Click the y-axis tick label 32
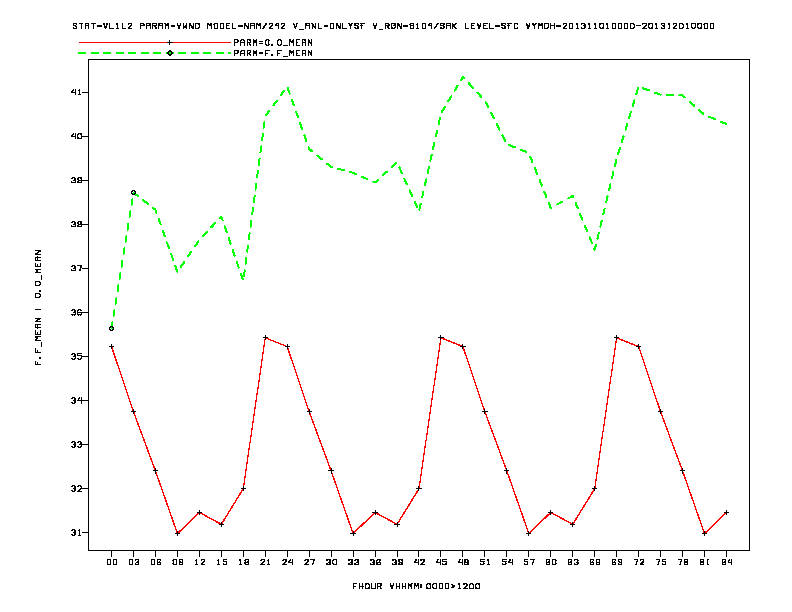Image resolution: width=792 pixels, height=612 pixels. pos(76,488)
